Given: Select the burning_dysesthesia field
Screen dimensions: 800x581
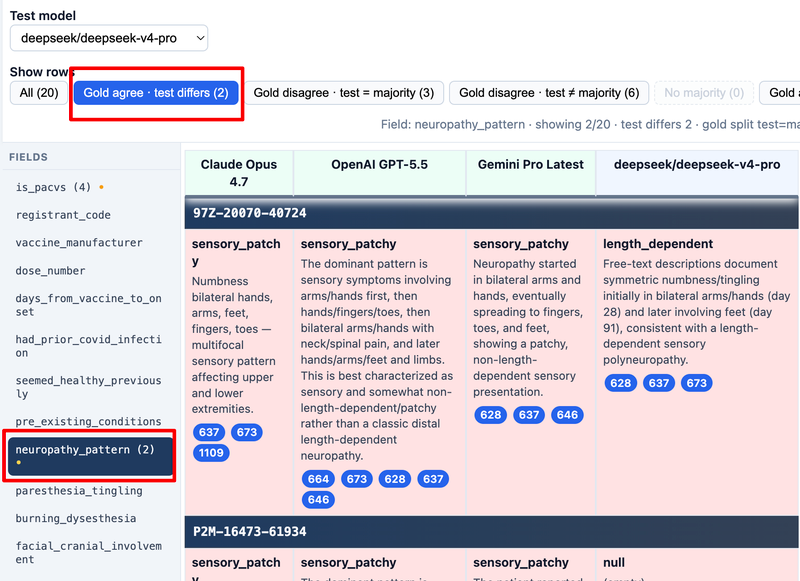Looking at the screenshot, I should coord(76,519).
